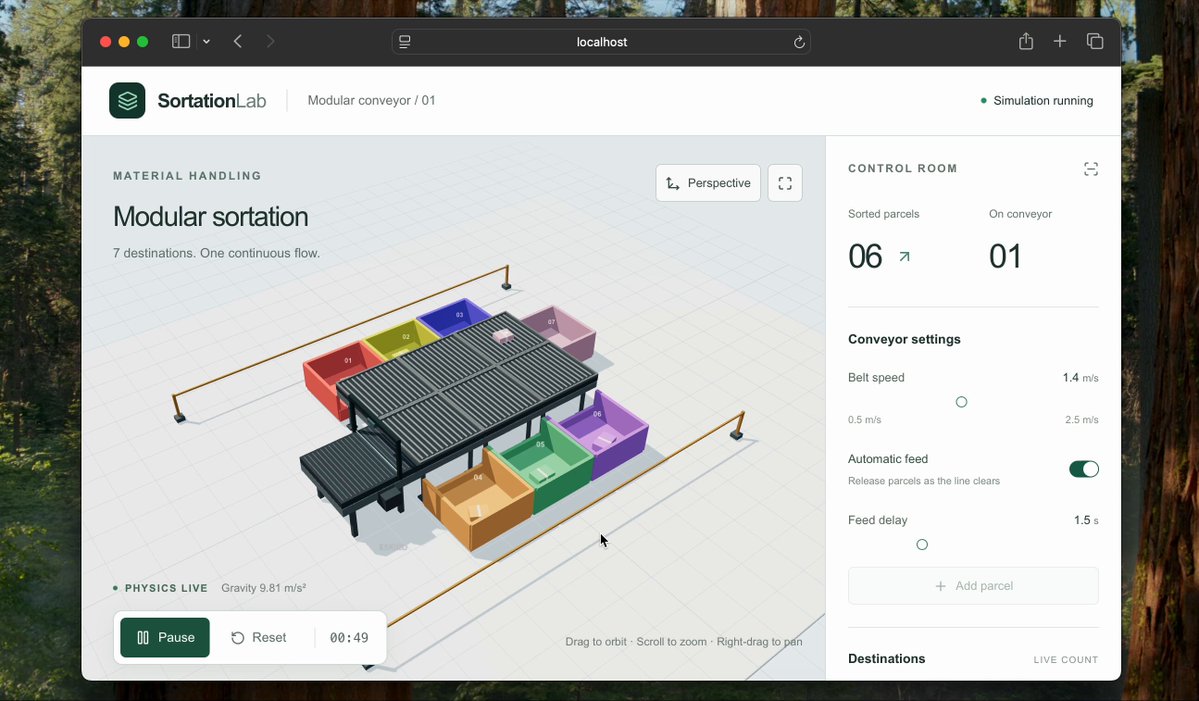Click the MATERIAL HANDLING label
1199x701 pixels.
[187, 176]
